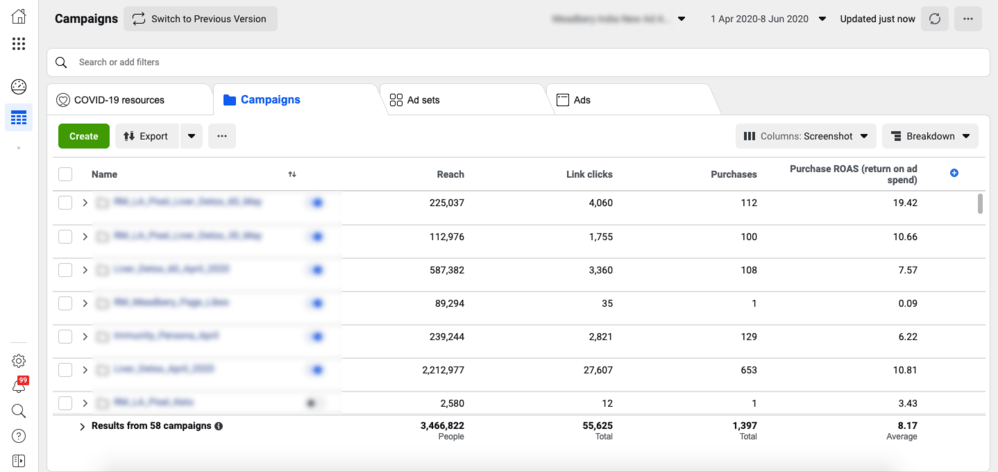Go to the home icon in sidebar
The width and height of the screenshot is (998, 472).
(x=18, y=17)
